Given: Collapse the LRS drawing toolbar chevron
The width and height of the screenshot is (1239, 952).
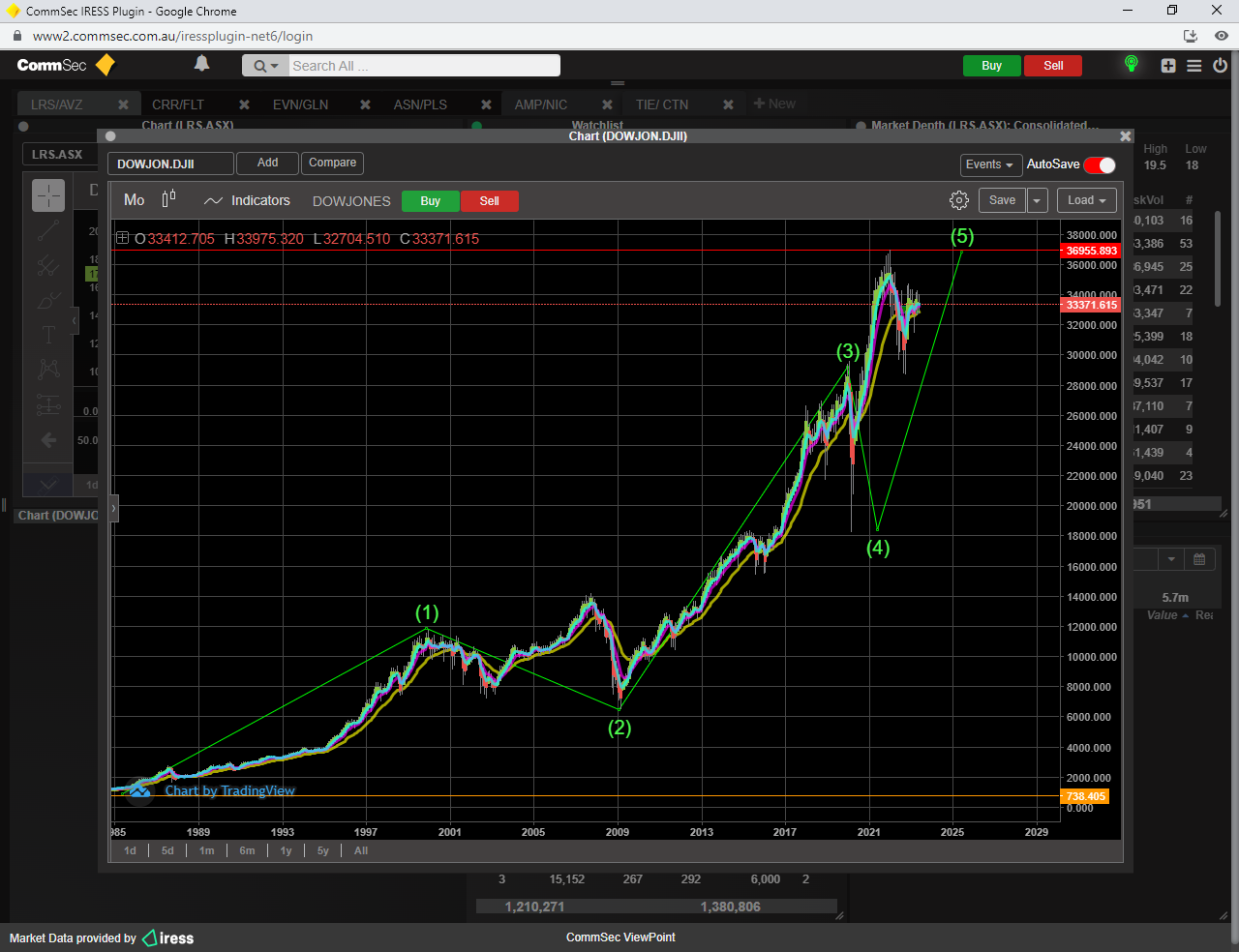Looking at the screenshot, I should [75, 319].
